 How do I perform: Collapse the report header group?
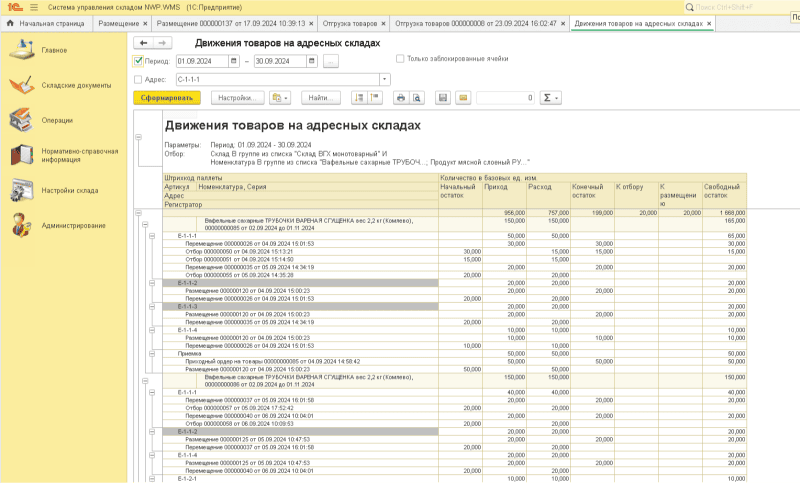[138, 137]
